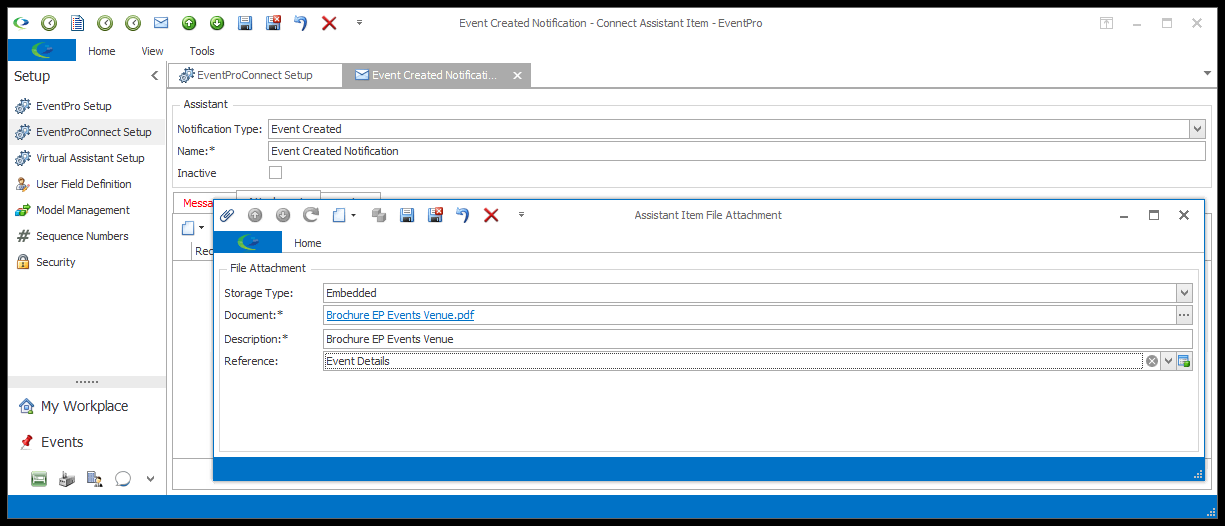Collapse the Setup navigation panel

[x=154, y=76]
